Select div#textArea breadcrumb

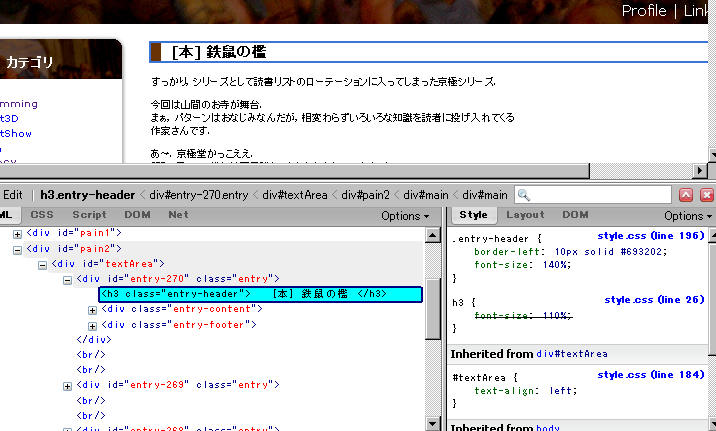(x=295, y=195)
